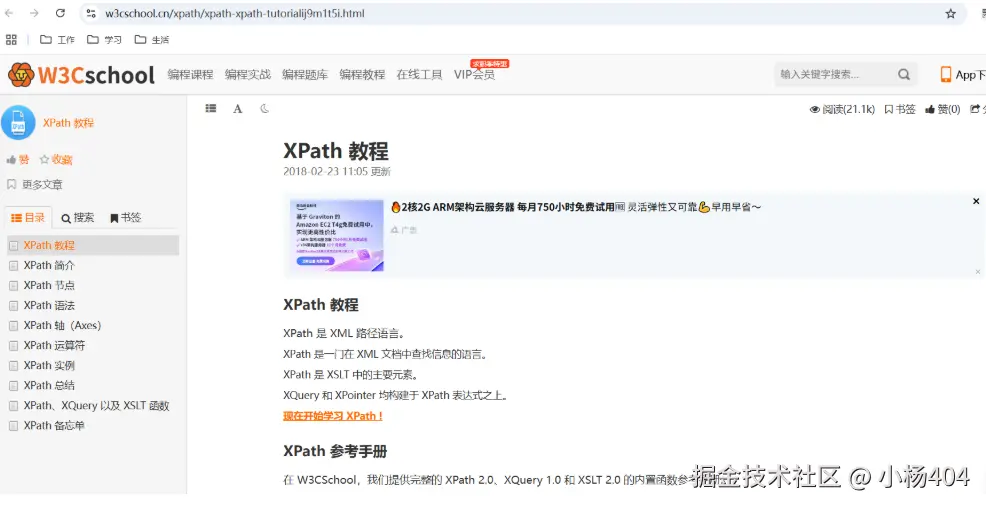The height and width of the screenshot is (507, 986).
Task: Switch to the 搜索 tab
Action: [x=77, y=218]
